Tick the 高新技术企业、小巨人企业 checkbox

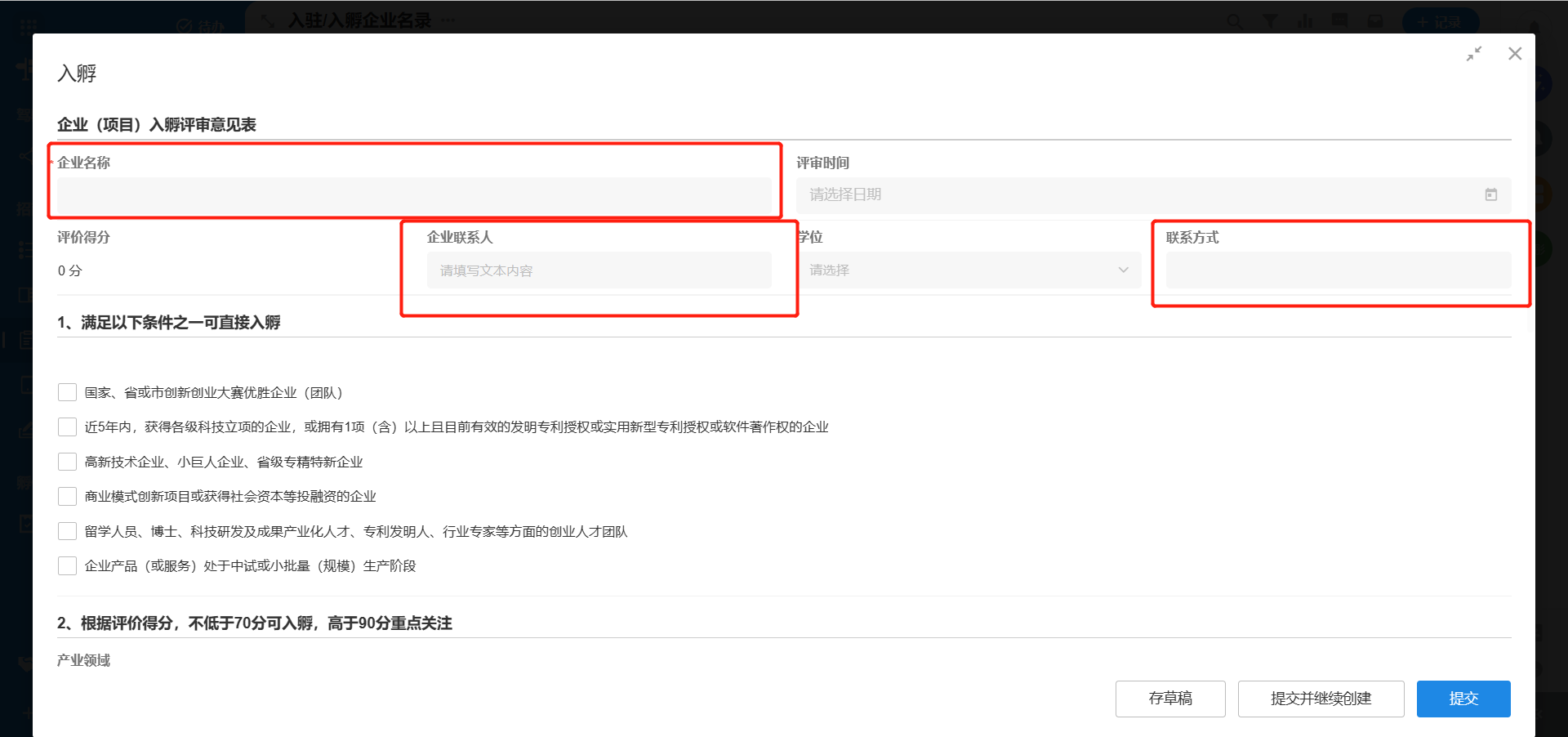(68, 462)
